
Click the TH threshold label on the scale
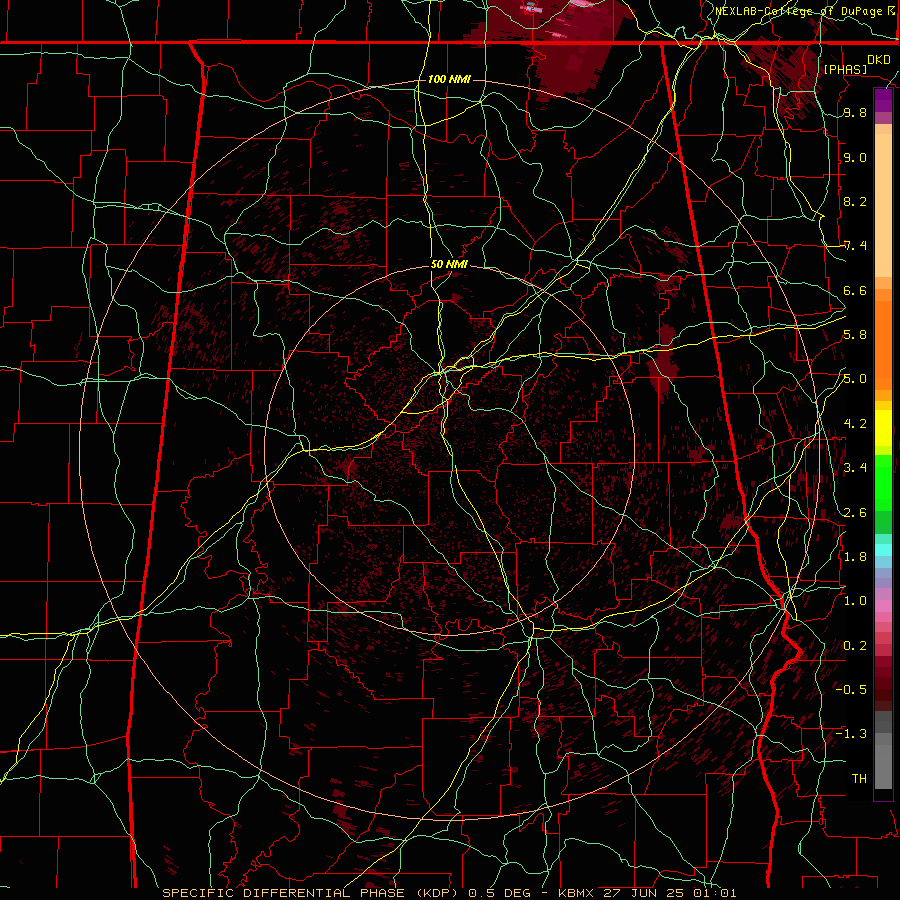coord(859,779)
